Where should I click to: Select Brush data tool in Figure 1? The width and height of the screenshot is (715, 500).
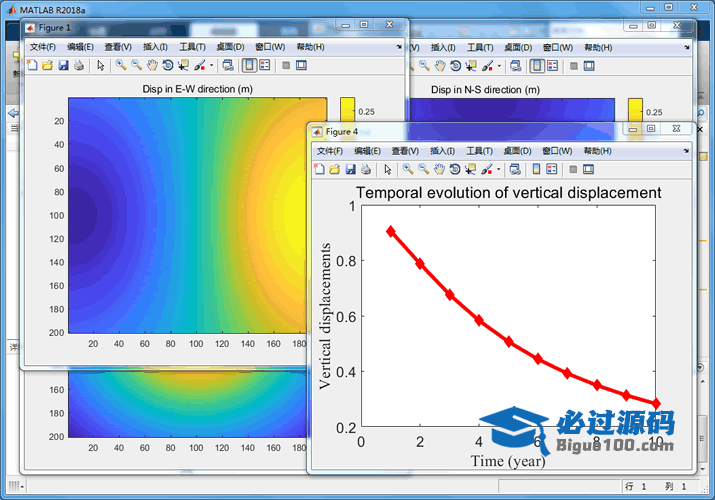[x=200, y=66]
